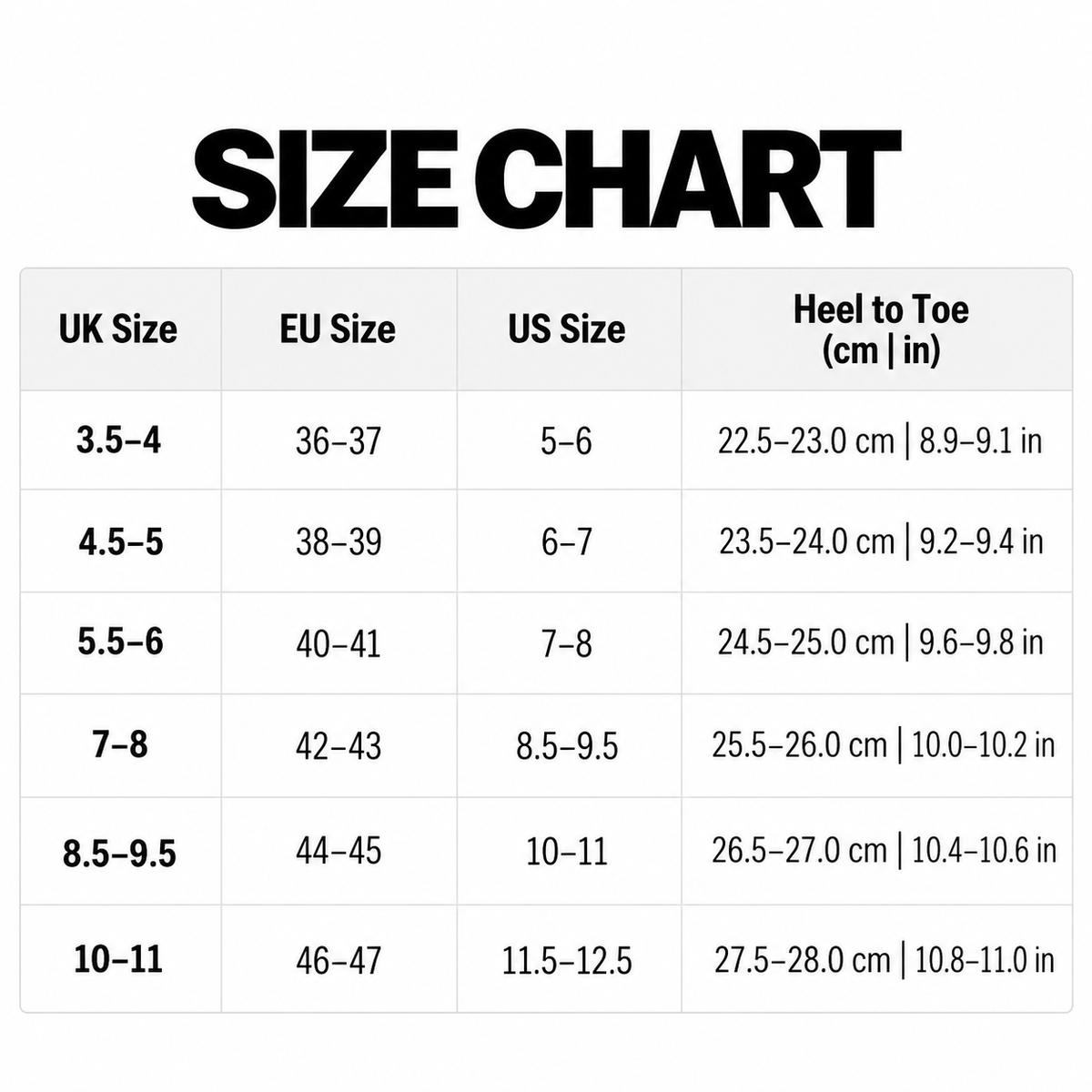Click the UK size 7–8 cell

(x=120, y=745)
